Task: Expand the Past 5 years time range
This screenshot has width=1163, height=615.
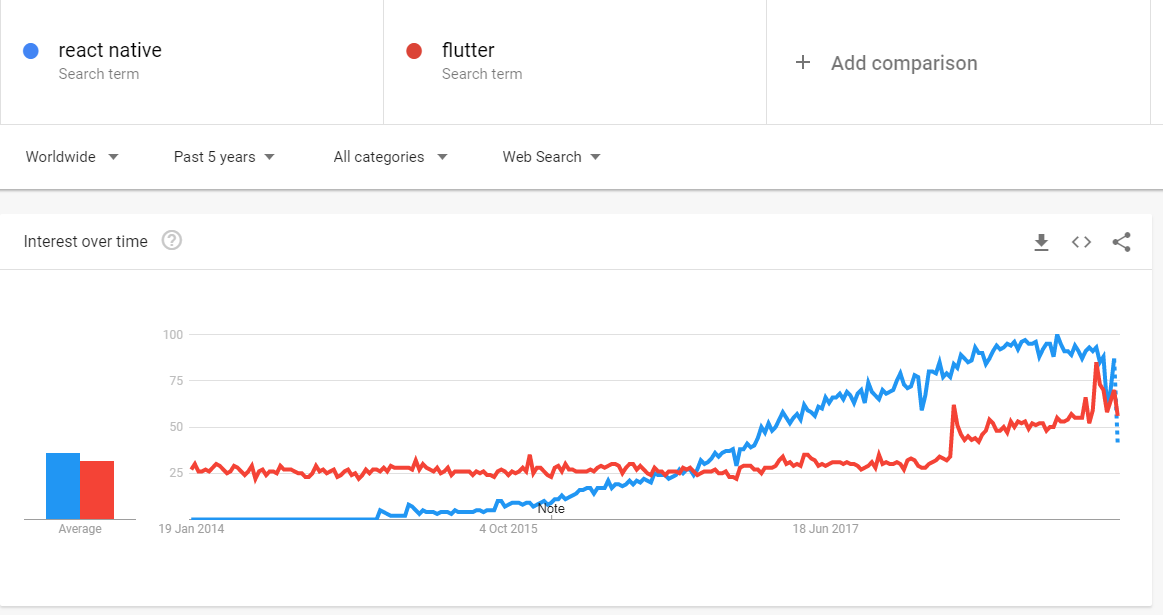Action: click(x=224, y=157)
